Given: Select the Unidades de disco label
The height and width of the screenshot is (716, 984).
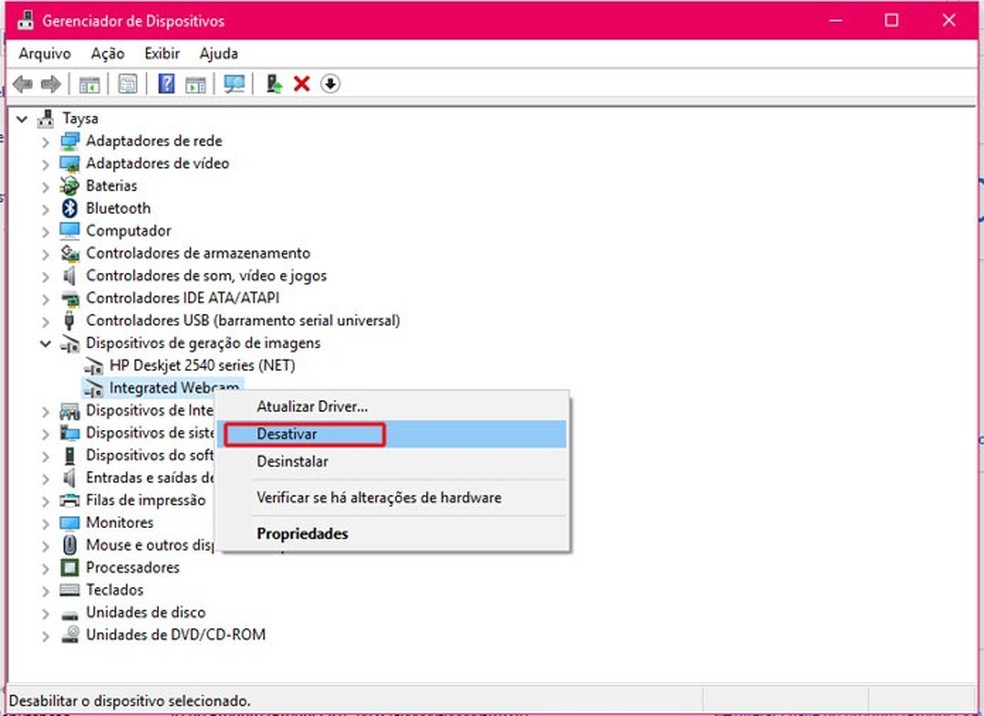Looking at the screenshot, I should (x=146, y=612).
